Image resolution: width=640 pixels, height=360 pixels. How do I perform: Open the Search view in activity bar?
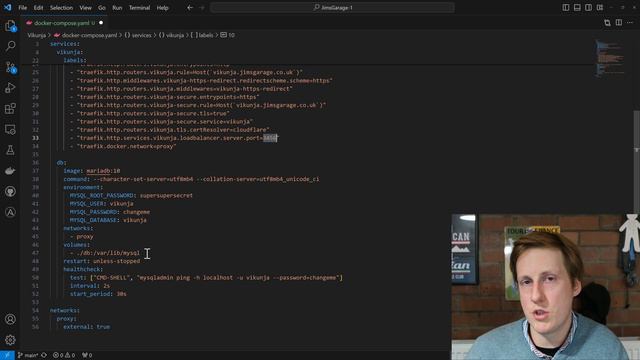pos(10,46)
